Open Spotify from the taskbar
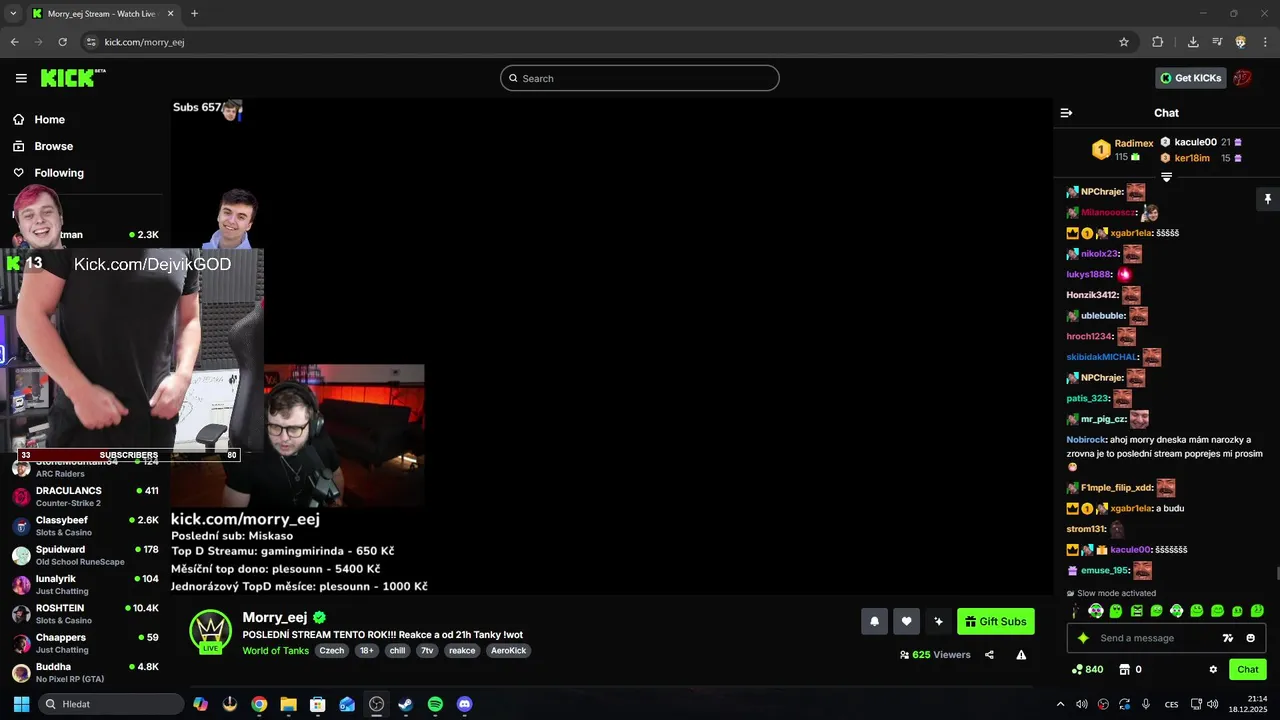The image size is (1280, 720). 435,704
